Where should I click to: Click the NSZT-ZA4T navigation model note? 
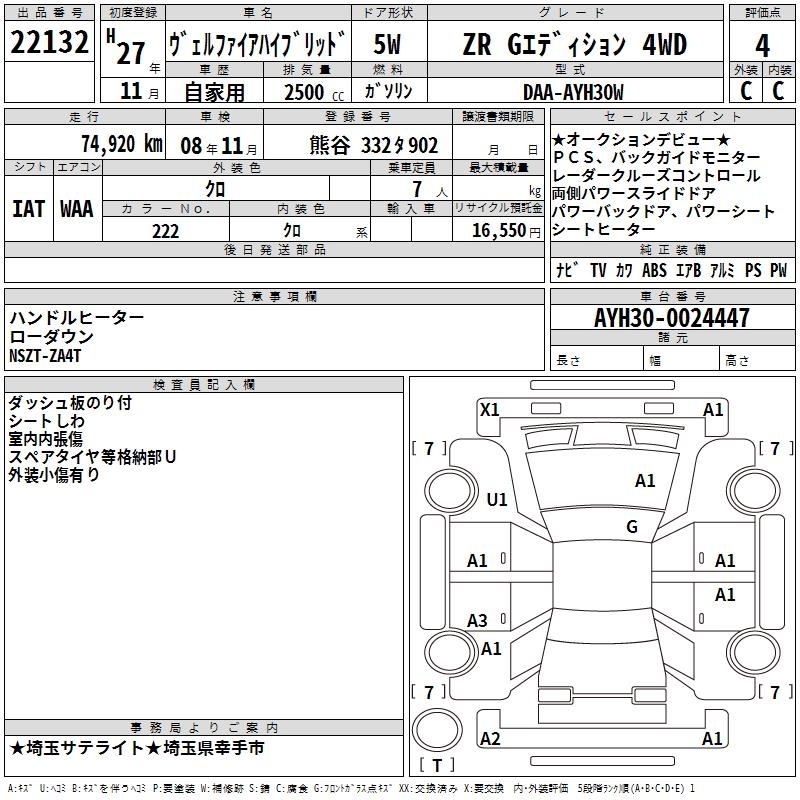click(45, 356)
